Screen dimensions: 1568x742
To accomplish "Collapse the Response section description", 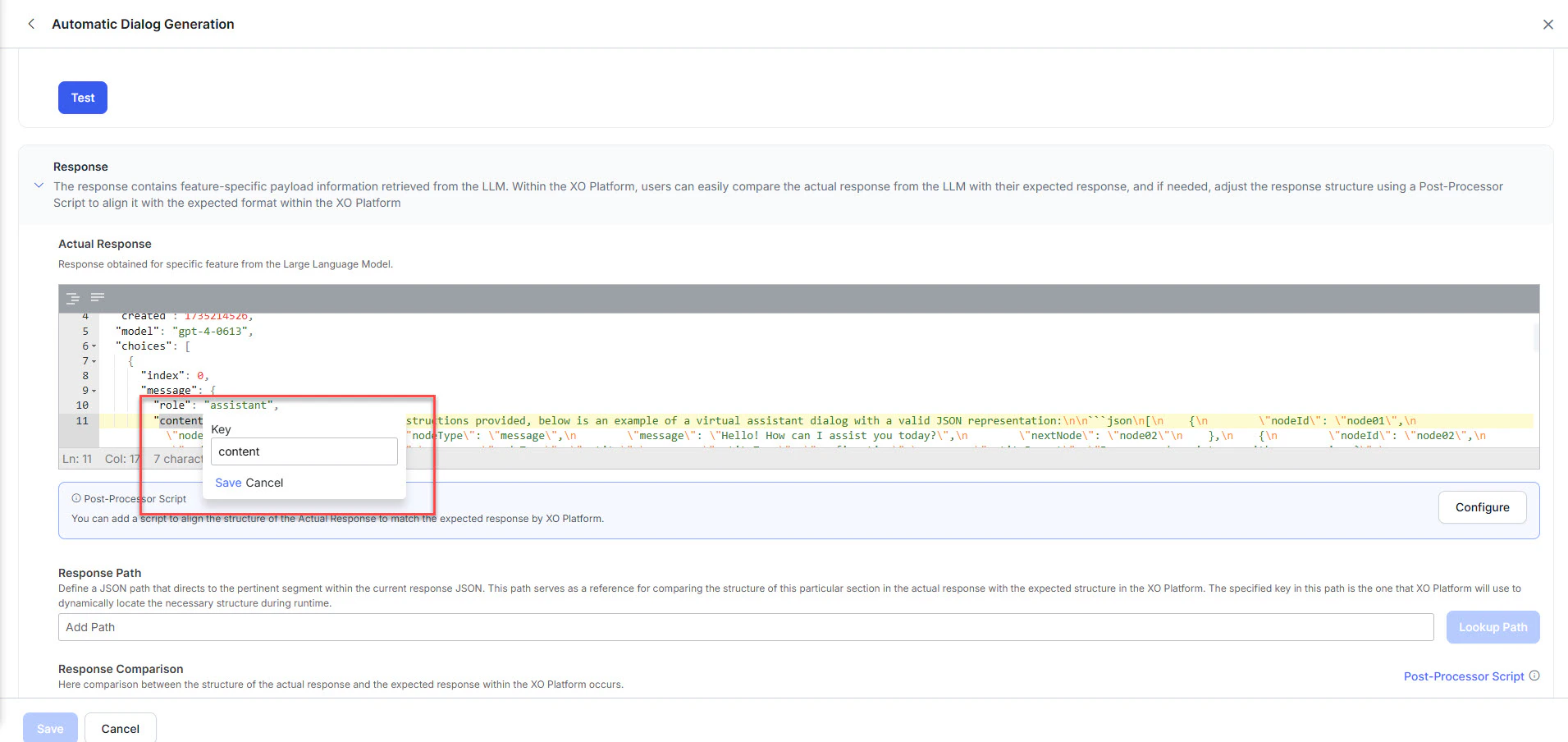I will pos(39,185).
